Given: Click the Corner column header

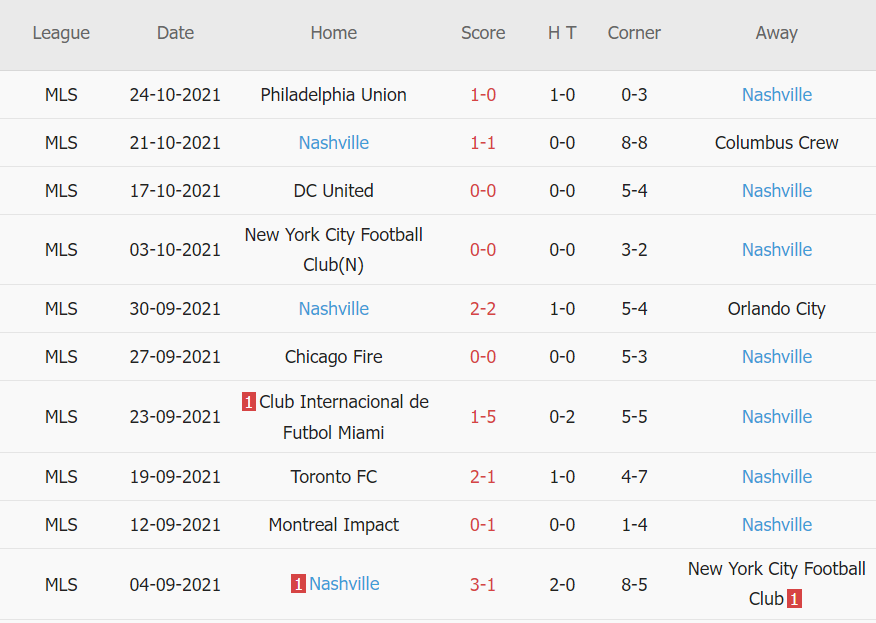Looking at the screenshot, I should pos(634,33).
